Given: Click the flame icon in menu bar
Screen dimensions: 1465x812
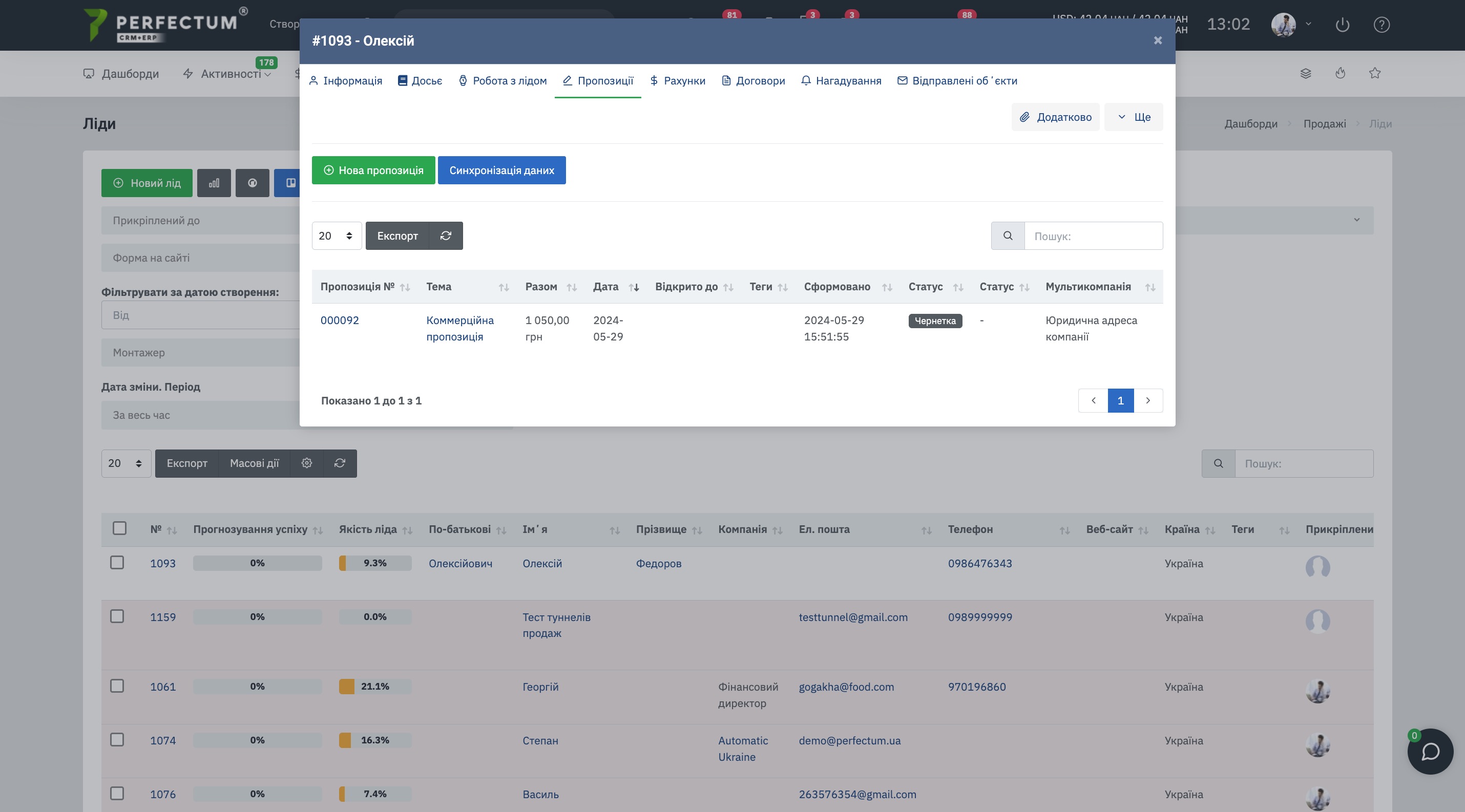Looking at the screenshot, I should [x=1341, y=73].
